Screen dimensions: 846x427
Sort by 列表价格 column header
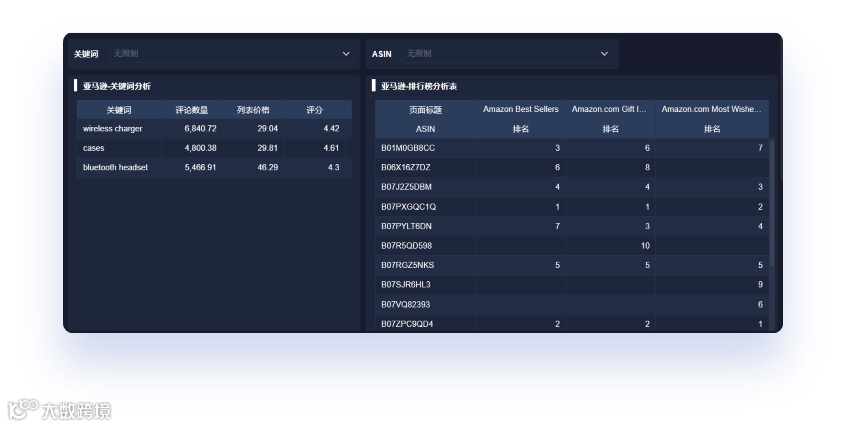pos(253,110)
